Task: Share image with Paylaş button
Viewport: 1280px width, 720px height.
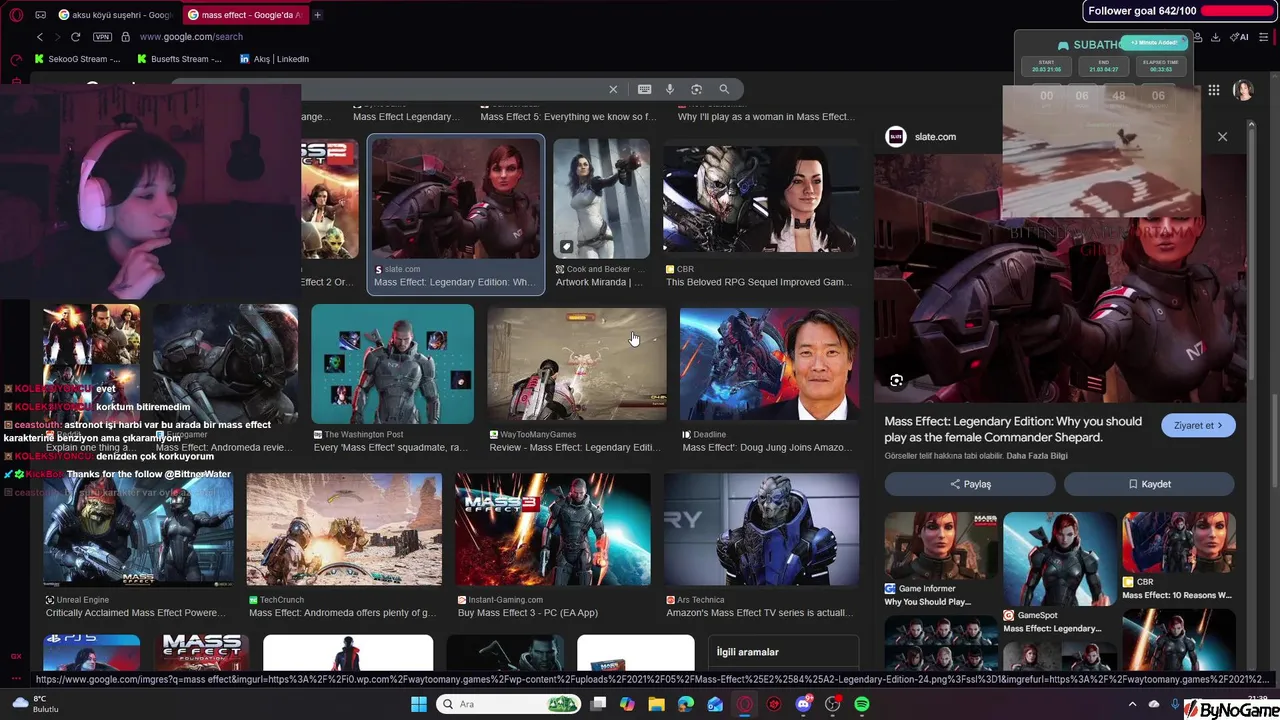Action: pos(969,484)
